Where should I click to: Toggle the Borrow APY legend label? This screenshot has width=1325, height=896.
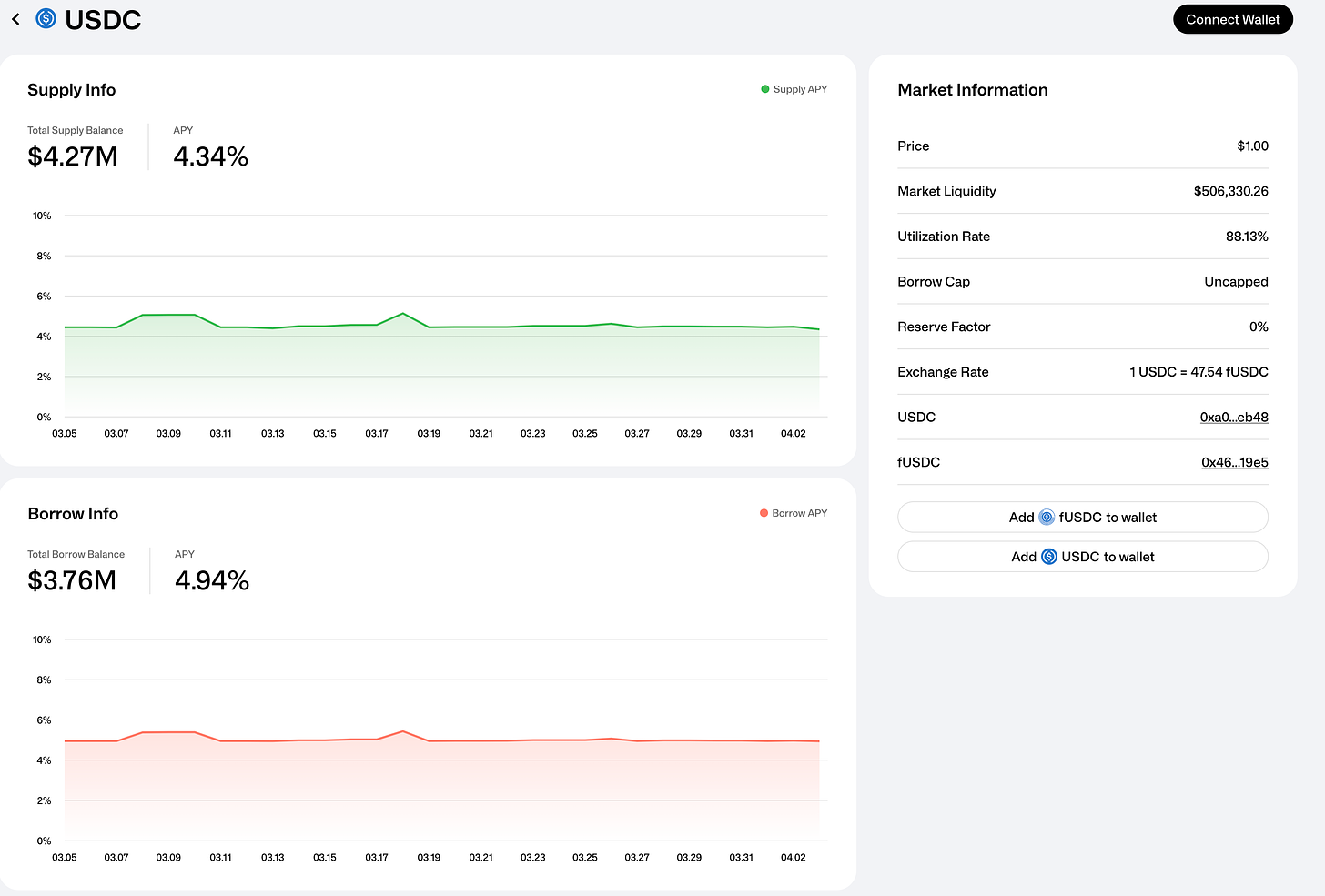(x=799, y=513)
